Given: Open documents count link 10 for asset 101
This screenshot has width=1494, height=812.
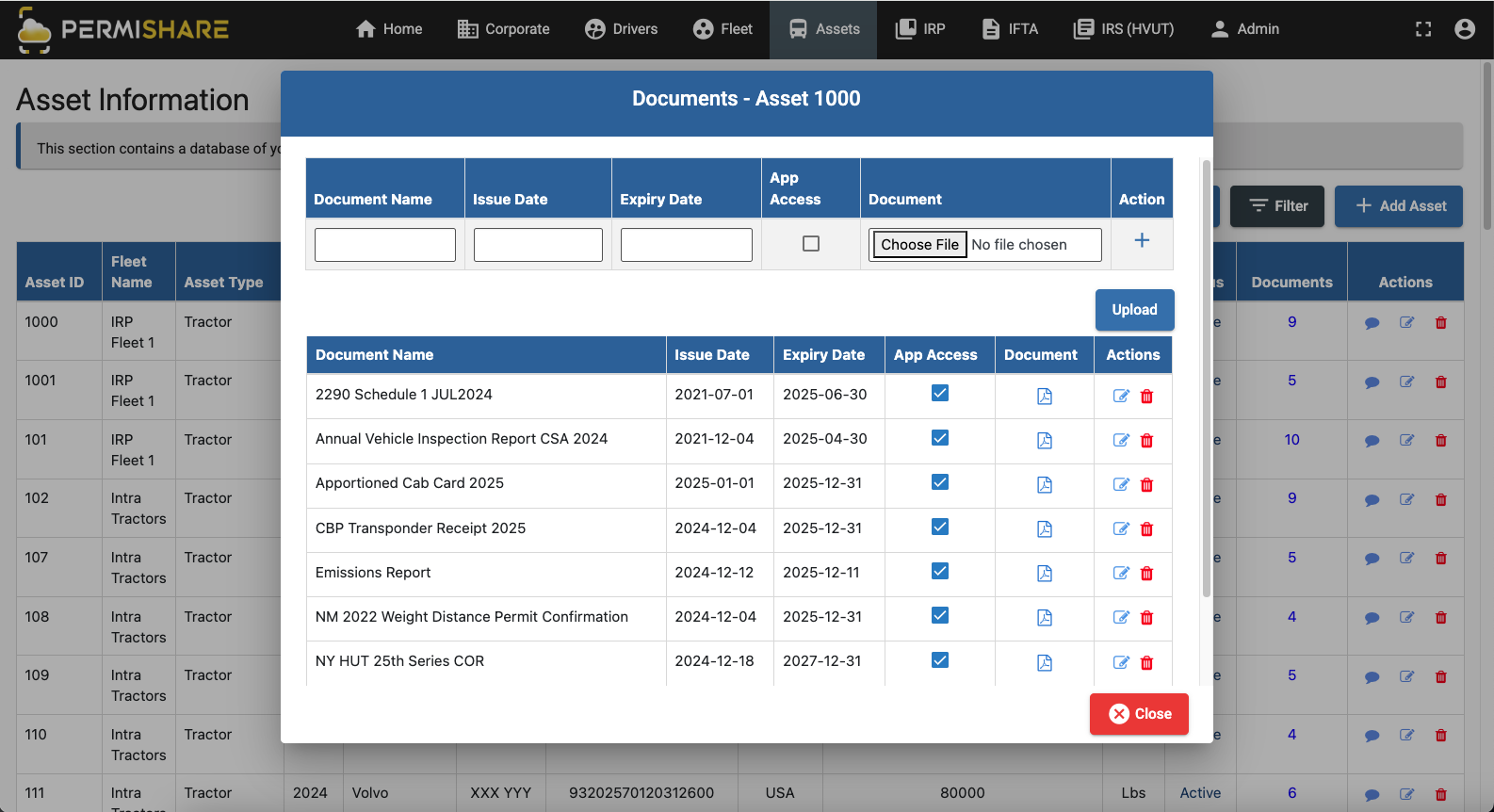Looking at the screenshot, I should click(1291, 440).
